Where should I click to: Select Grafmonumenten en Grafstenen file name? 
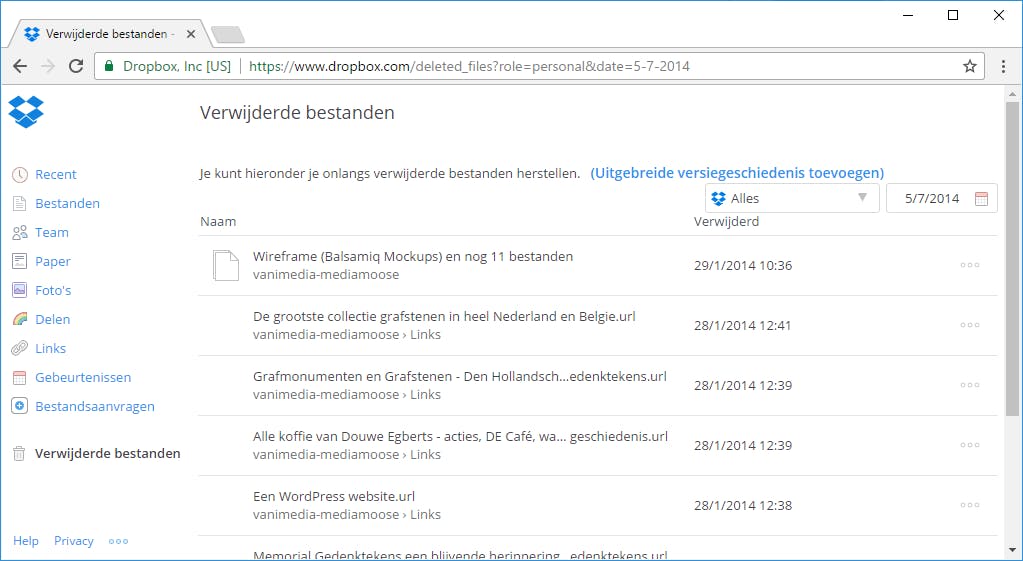460,376
